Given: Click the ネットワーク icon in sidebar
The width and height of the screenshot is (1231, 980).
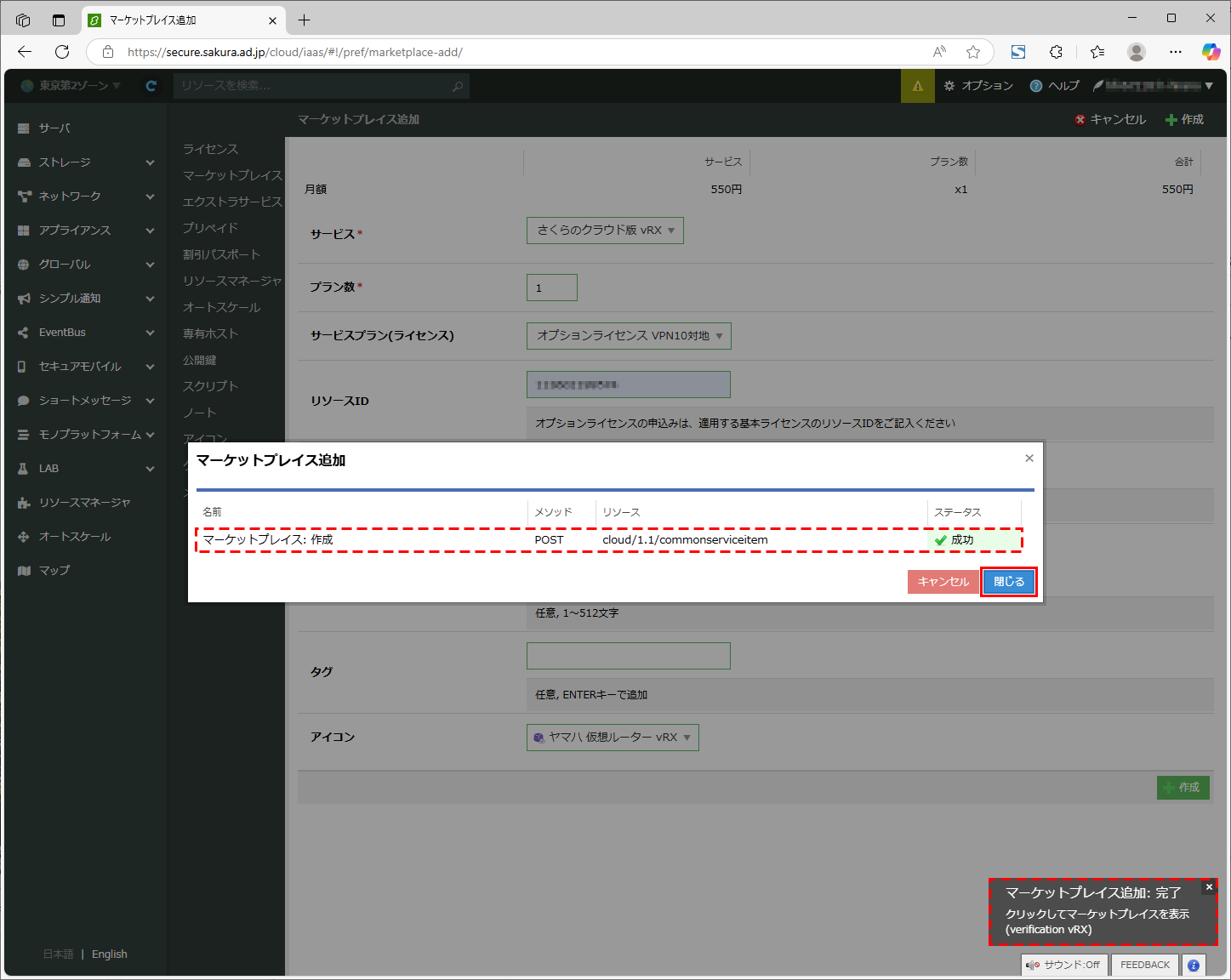Looking at the screenshot, I should pos(24,197).
